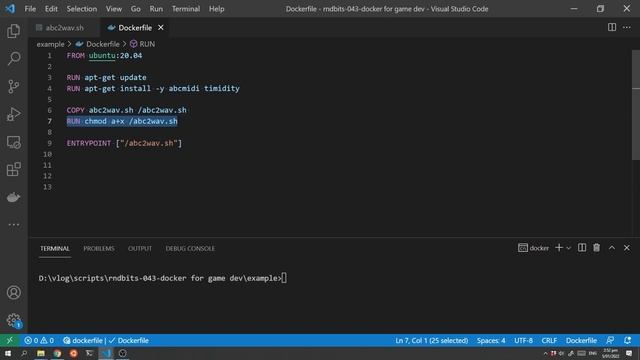Change language mode Dockerfile in status bar
640x360 pixels.
coord(581,340)
